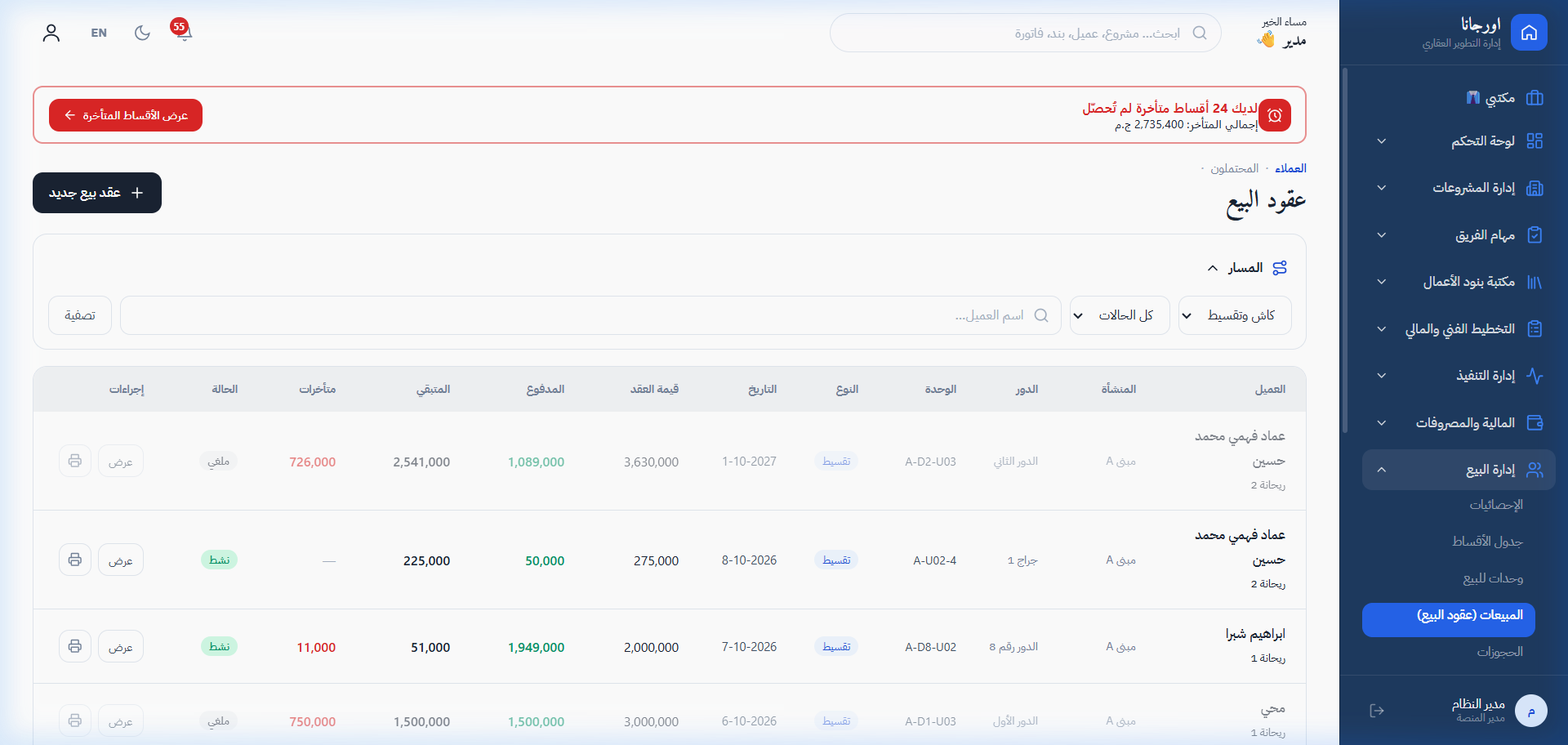Open الإحصائيات submenu item
The width and height of the screenshot is (1568, 745).
click(x=1496, y=505)
